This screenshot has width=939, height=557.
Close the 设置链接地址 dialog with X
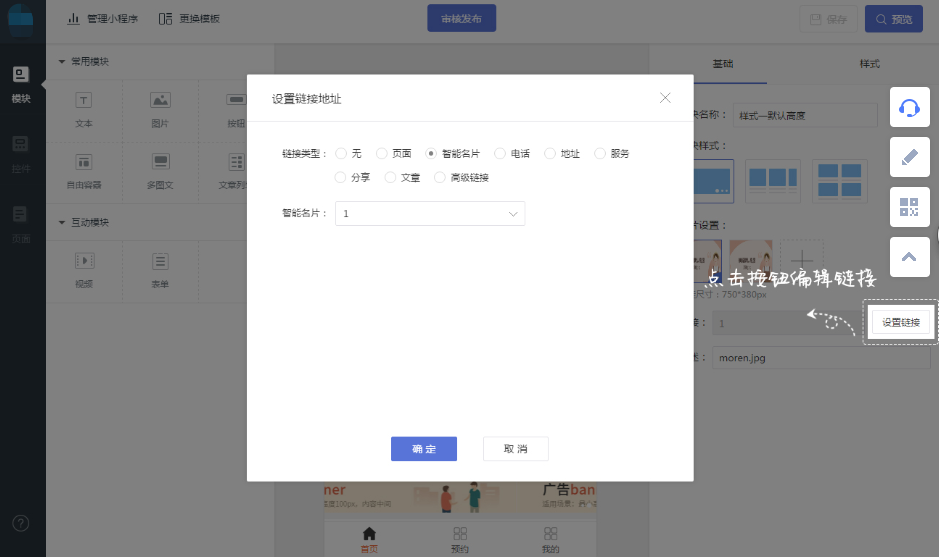[x=665, y=98]
